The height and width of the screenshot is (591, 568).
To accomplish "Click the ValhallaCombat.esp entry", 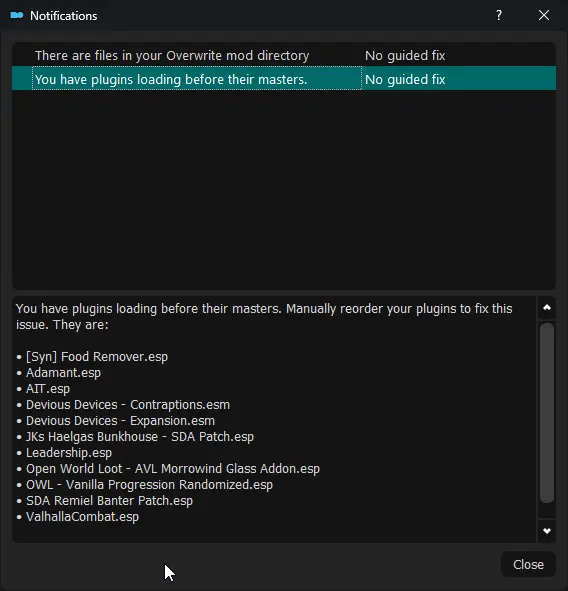I will [82, 517].
